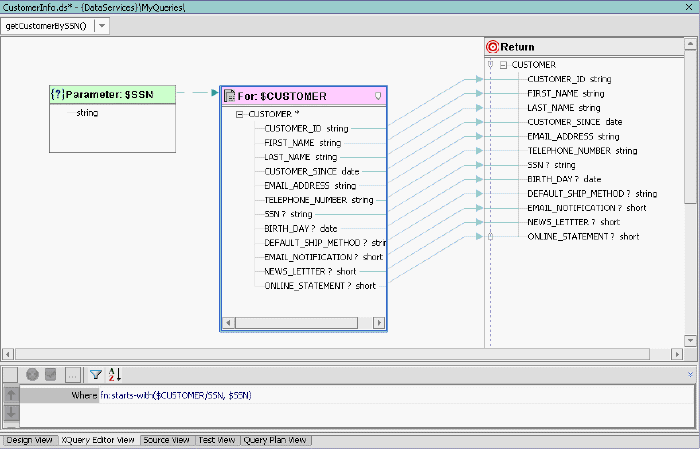Screen dimensions: 700x449
Task: Click the greyed round cancel icon
Action: [x=32, y=374]
